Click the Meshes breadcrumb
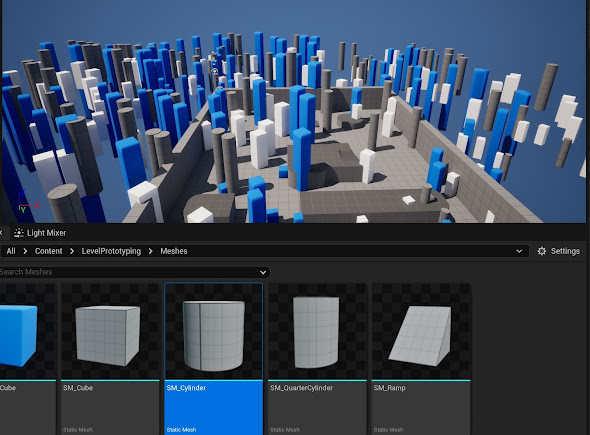The image size is (590, 435). 173,251
